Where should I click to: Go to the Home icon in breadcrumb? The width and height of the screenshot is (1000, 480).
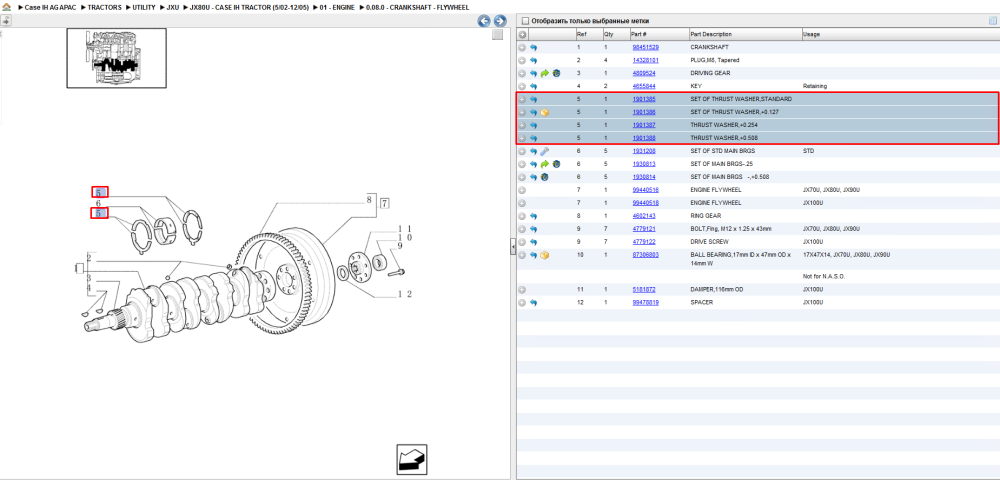point(6,7)
